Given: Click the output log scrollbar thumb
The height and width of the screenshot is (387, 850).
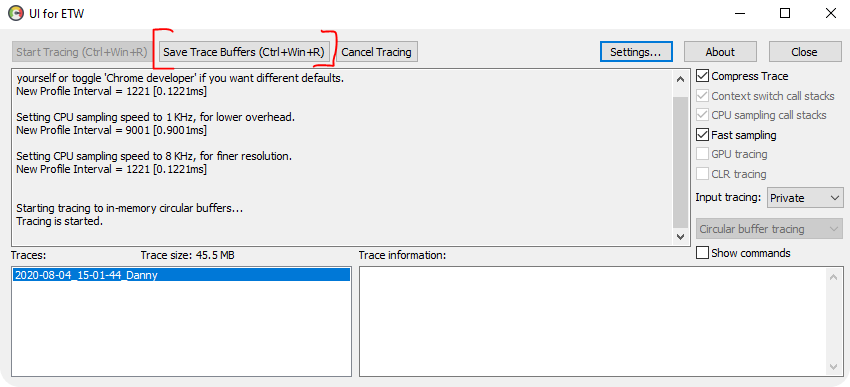Looking at the screenshot, I should 680,163.
